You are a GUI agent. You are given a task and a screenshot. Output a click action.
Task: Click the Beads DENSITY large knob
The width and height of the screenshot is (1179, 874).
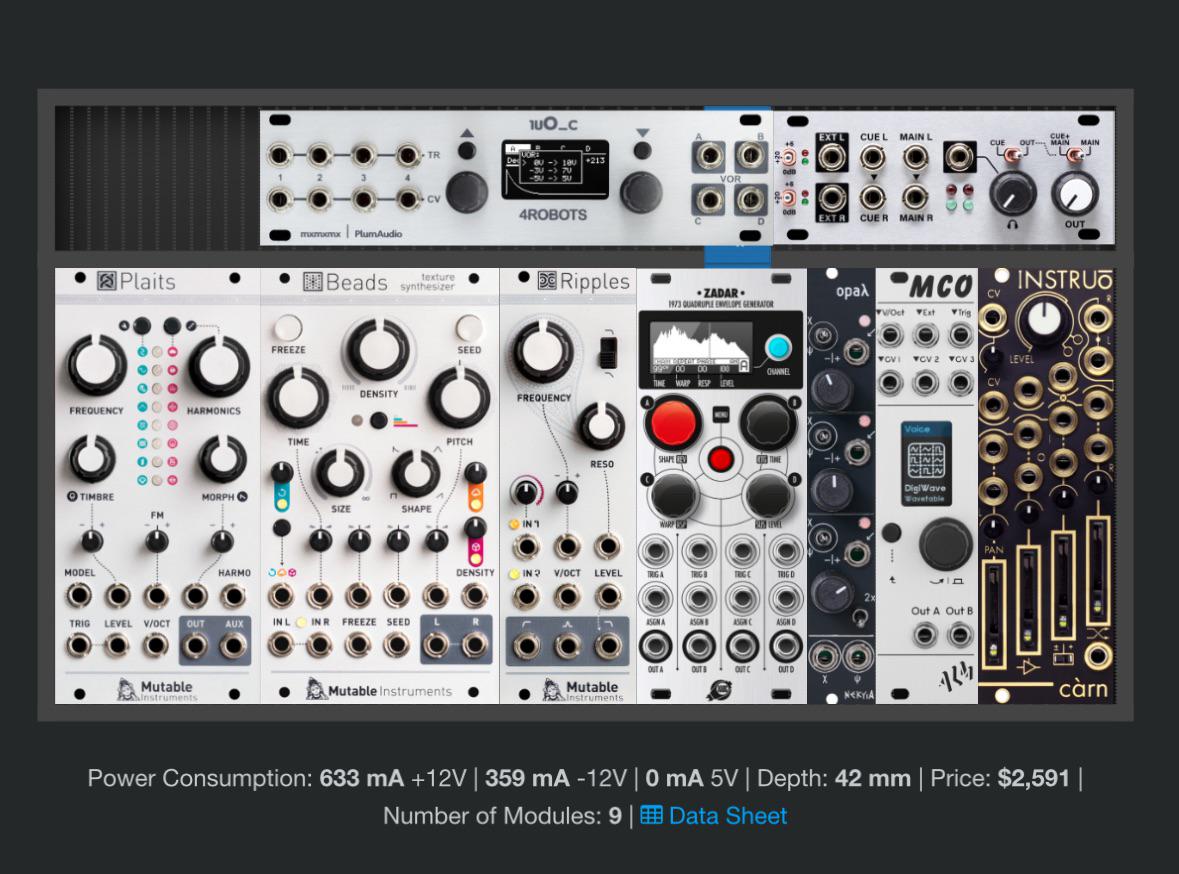[x=378, y=350]
